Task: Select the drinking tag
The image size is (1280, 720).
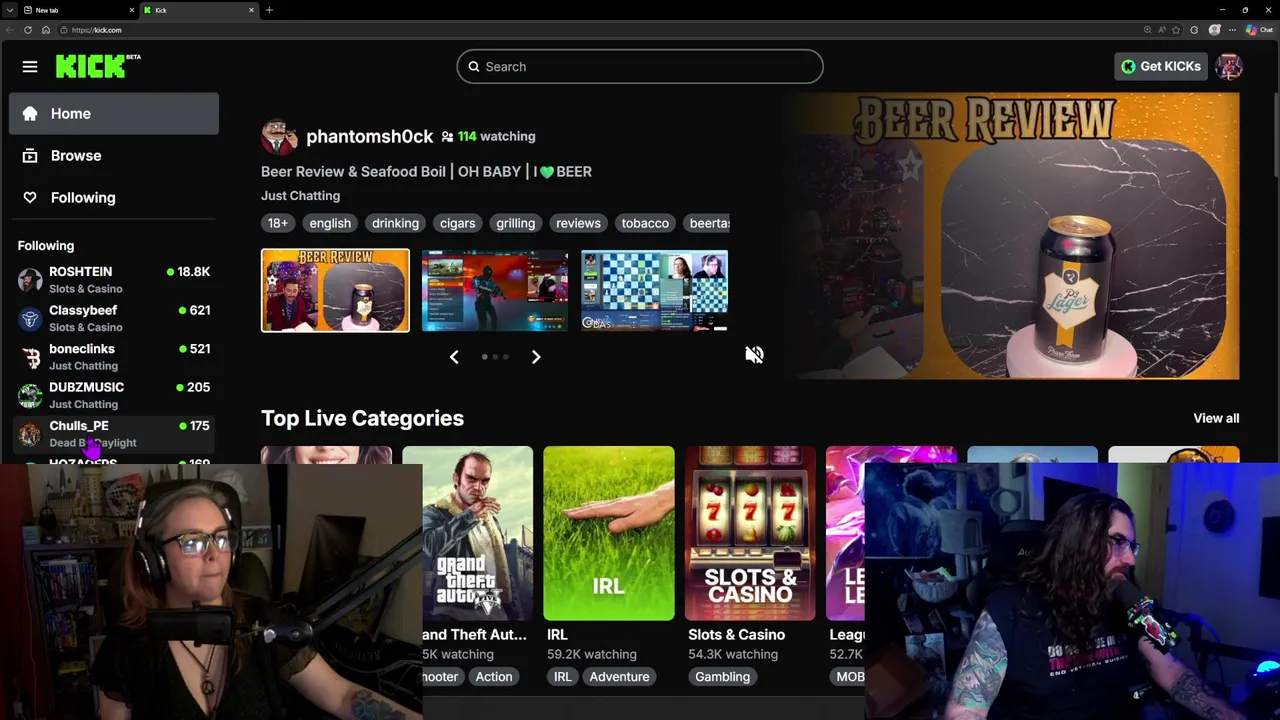Action: (x=395, y=223)
